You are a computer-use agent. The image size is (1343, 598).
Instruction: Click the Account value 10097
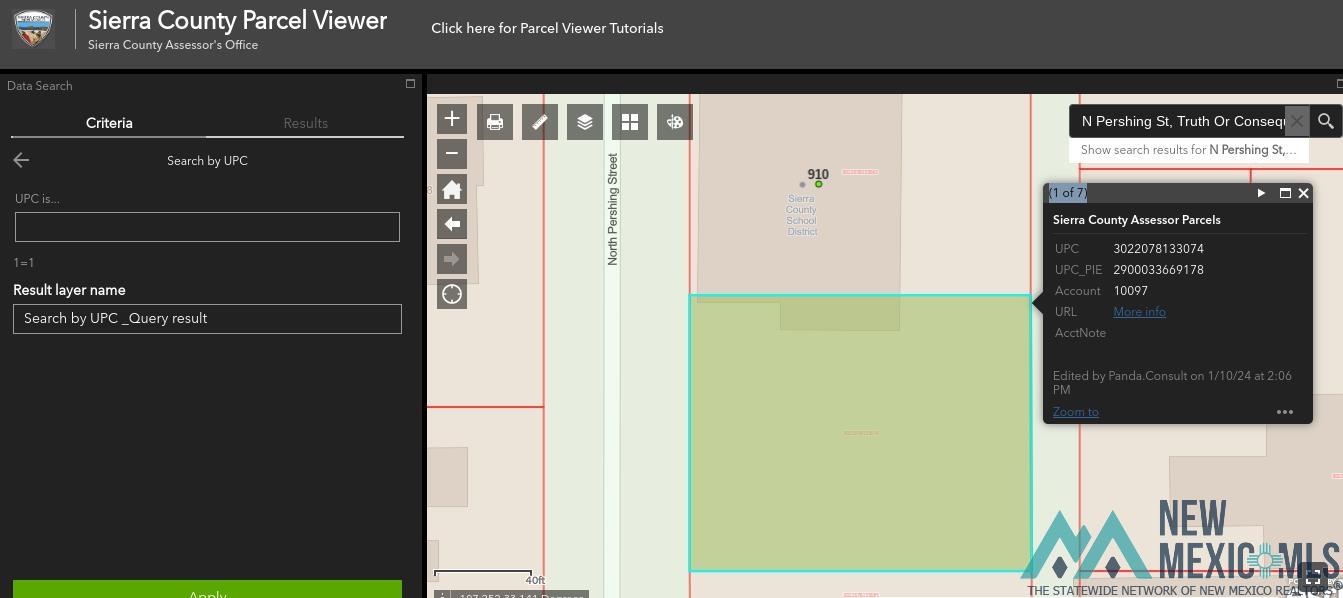pyautogui.click(x=1130, y=291)
